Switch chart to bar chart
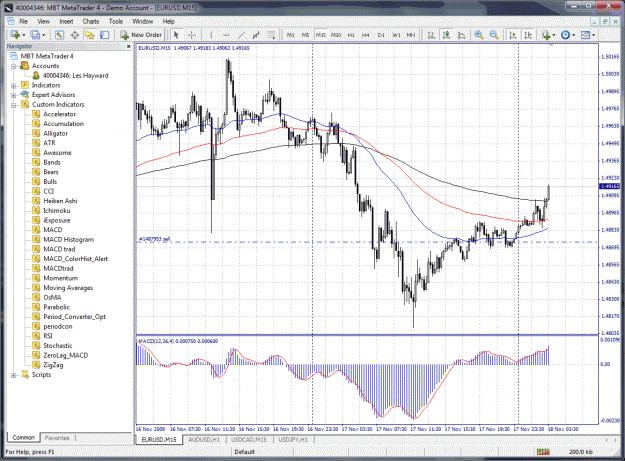The width and height of the screenshot is (625, 461). tap(431, 35)
